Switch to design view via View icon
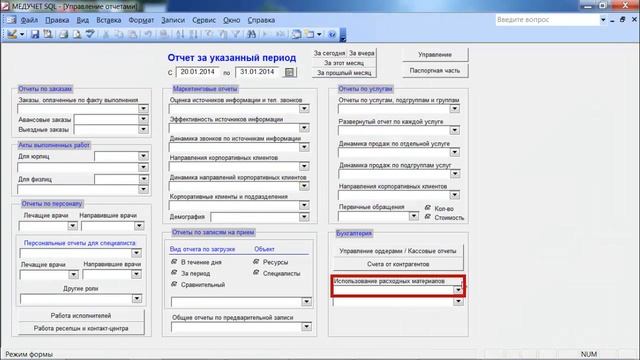This screenshot has height=360, width=640. point(12,34)
